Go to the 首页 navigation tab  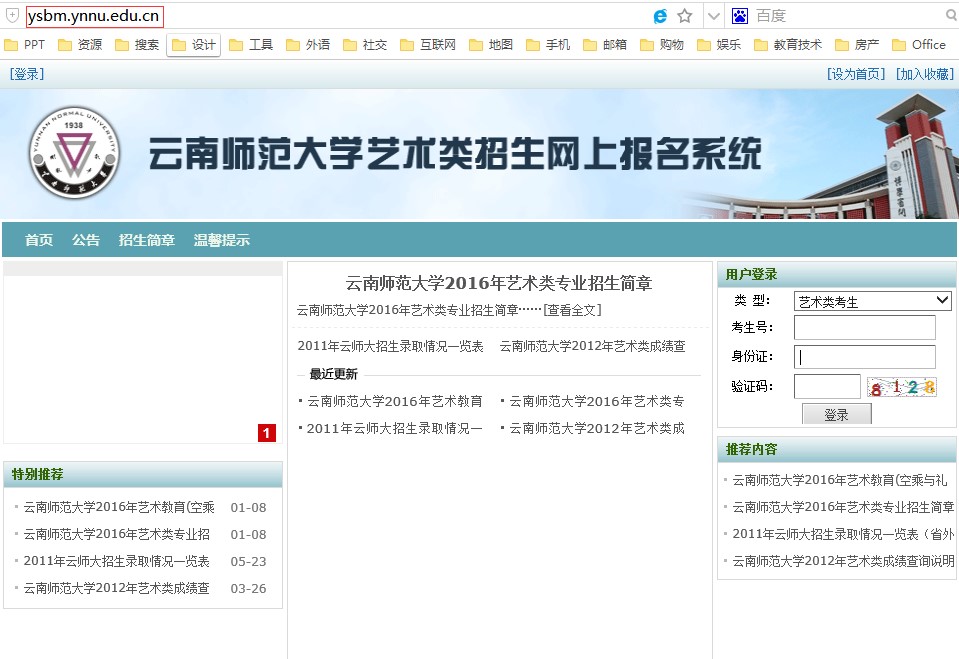point(39,240)
